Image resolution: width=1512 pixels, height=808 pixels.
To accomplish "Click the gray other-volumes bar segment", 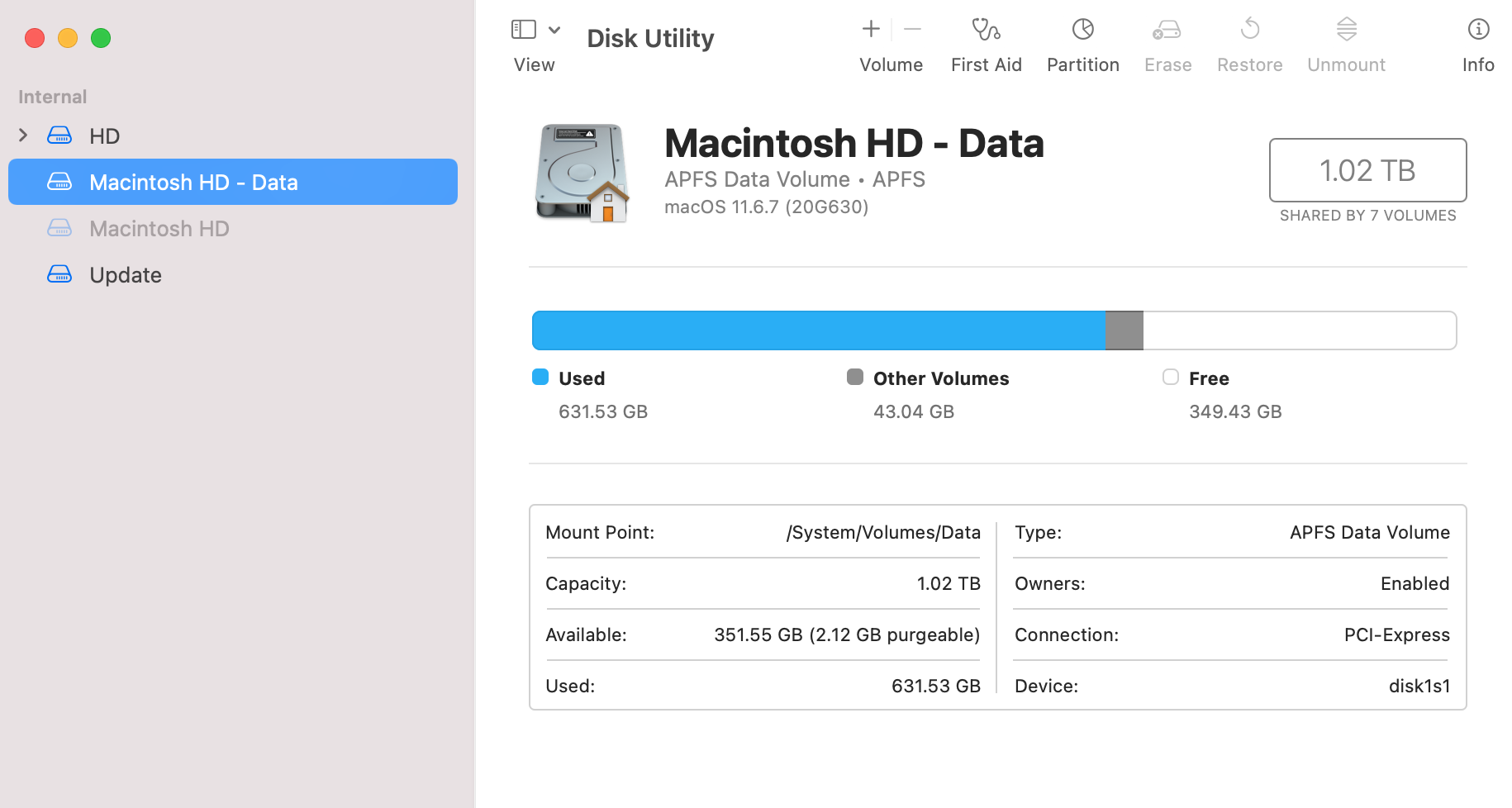I will click(x=1124, y=330).
